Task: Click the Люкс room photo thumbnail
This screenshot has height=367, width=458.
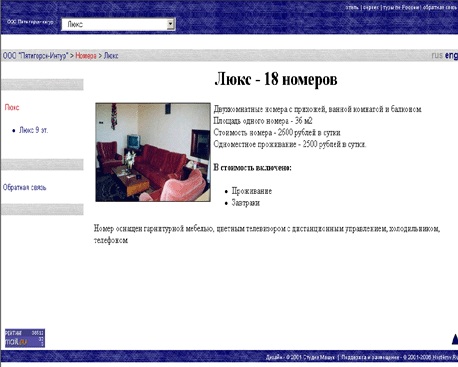Action: 153,152
